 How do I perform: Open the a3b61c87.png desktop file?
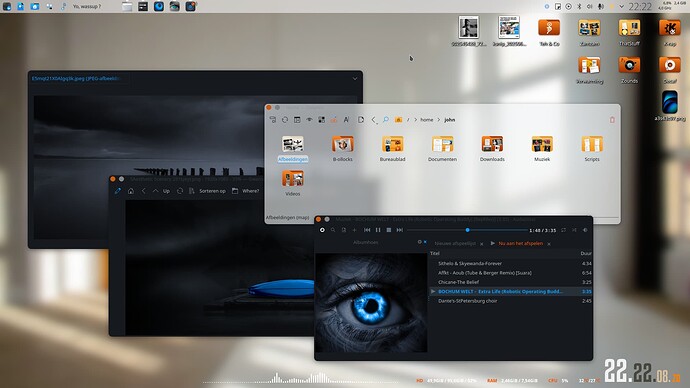pyautogui.click(x=669, y=106)
